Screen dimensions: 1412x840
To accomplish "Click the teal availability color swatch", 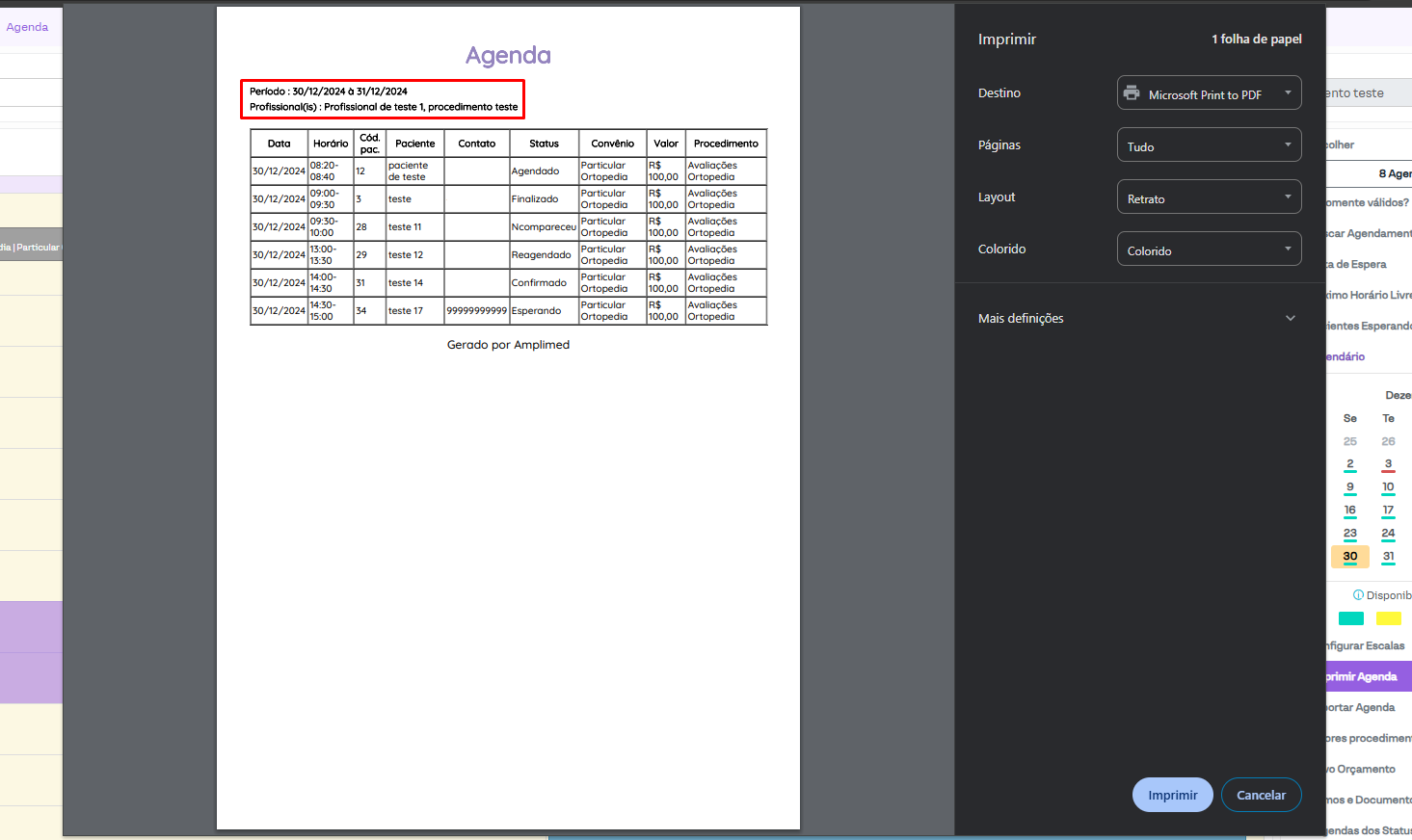I will pyautogui.click(x=1351, y=618).
